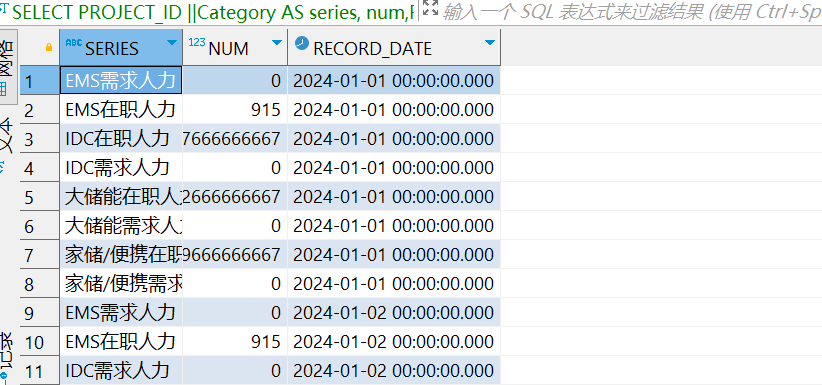822x385 pixels.
Task: Click EMS需求人力 cell in row 1
Action: point(121,80)
